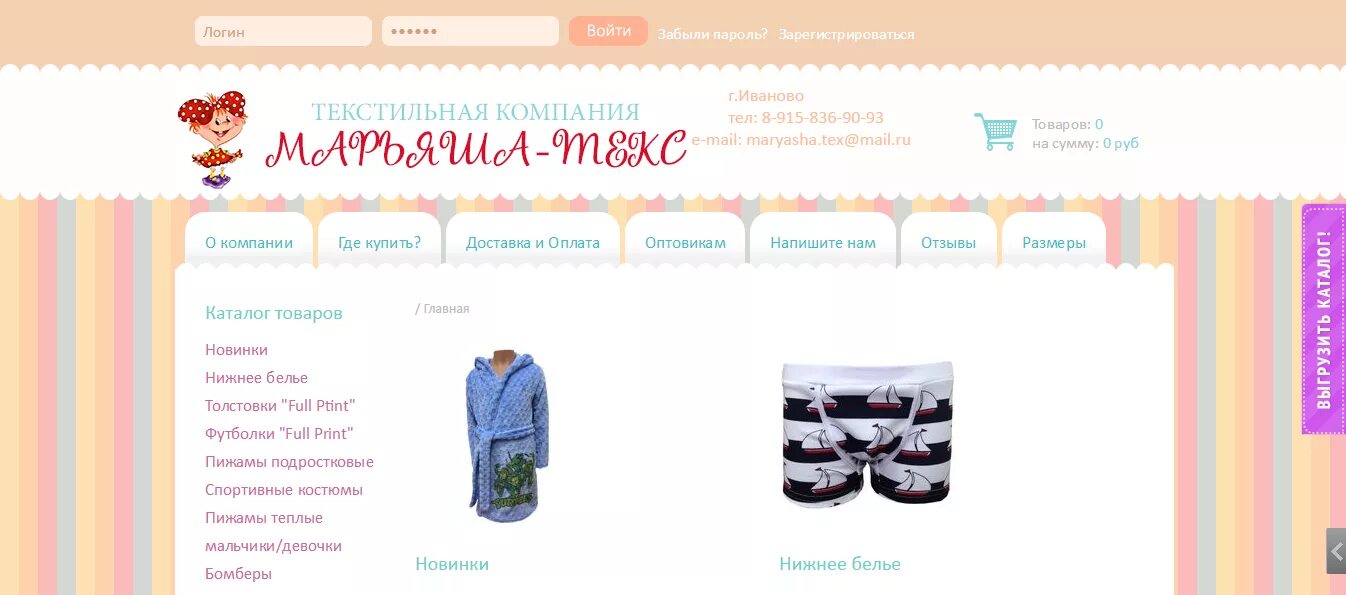Select Пижамы подростковые in catalog
The image size is (1346, 595).
(x=289, y=462)
